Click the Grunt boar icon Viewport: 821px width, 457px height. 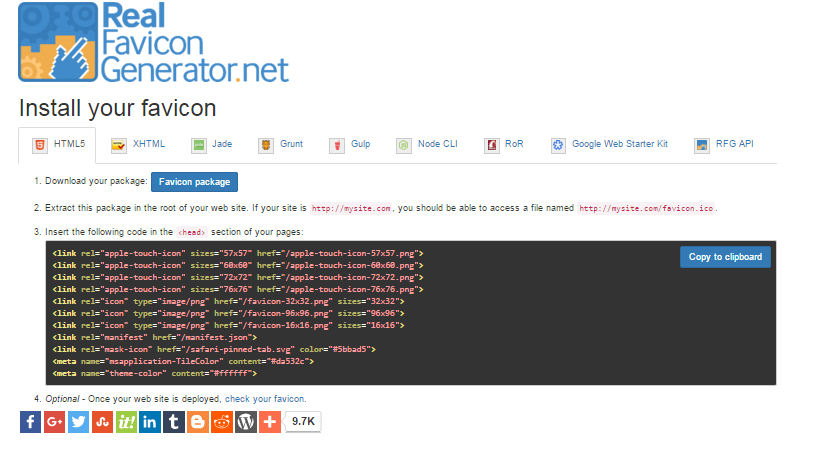click(x=266, y=146)
